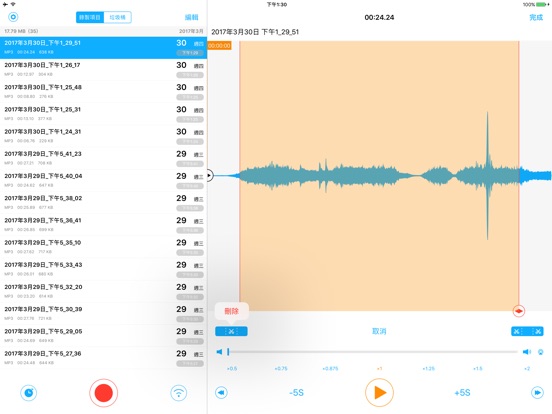Select recording 2017年3月29日_下午5_30_39
552x414 pixels.
coord(104,314)
